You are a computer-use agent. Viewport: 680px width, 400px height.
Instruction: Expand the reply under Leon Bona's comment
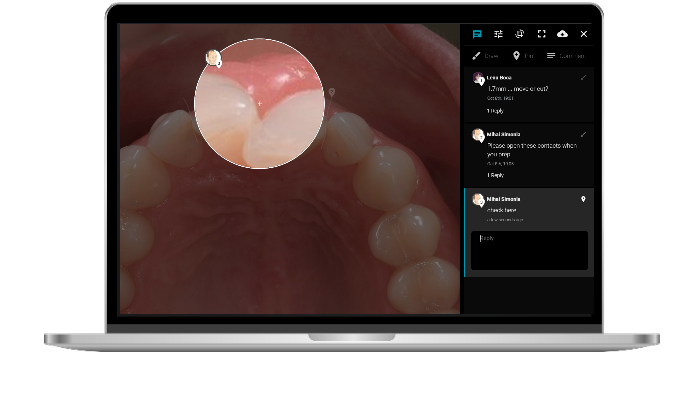pos(495,111)
